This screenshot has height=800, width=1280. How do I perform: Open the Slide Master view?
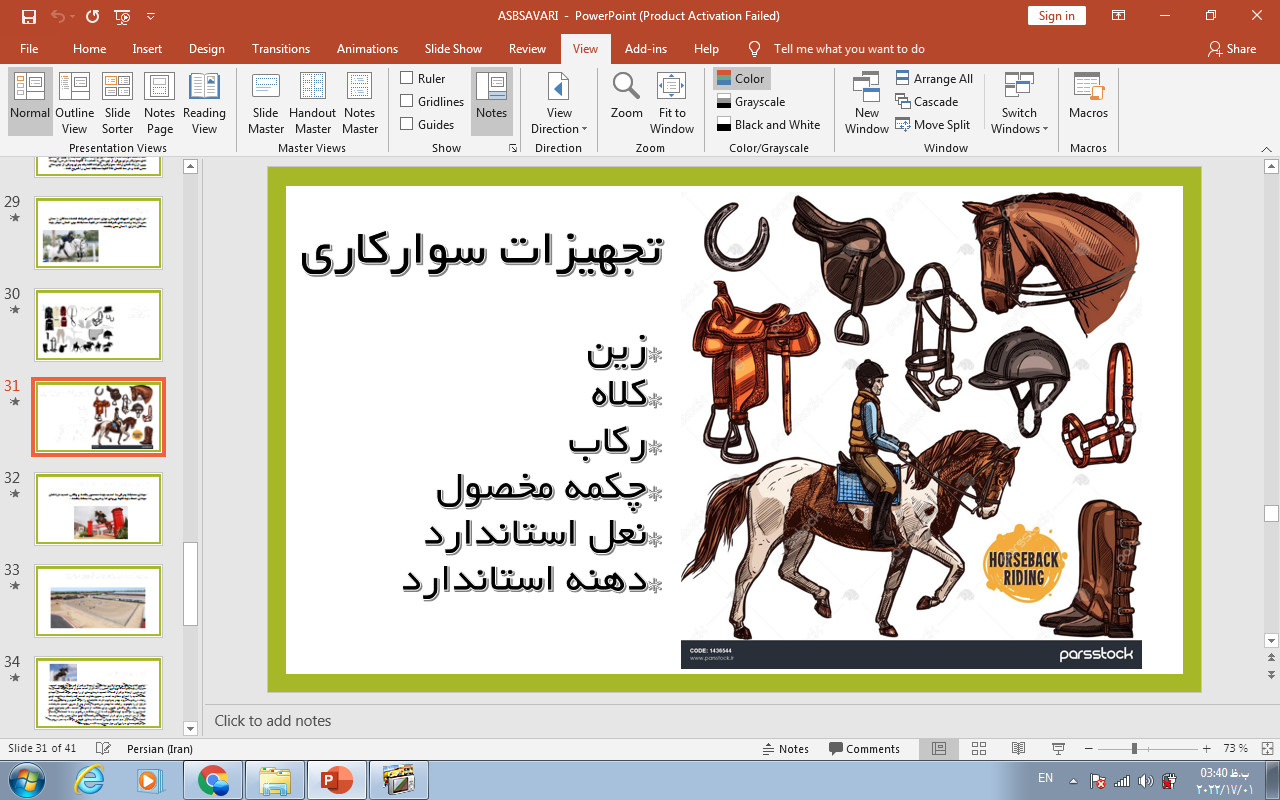point(266,102)
